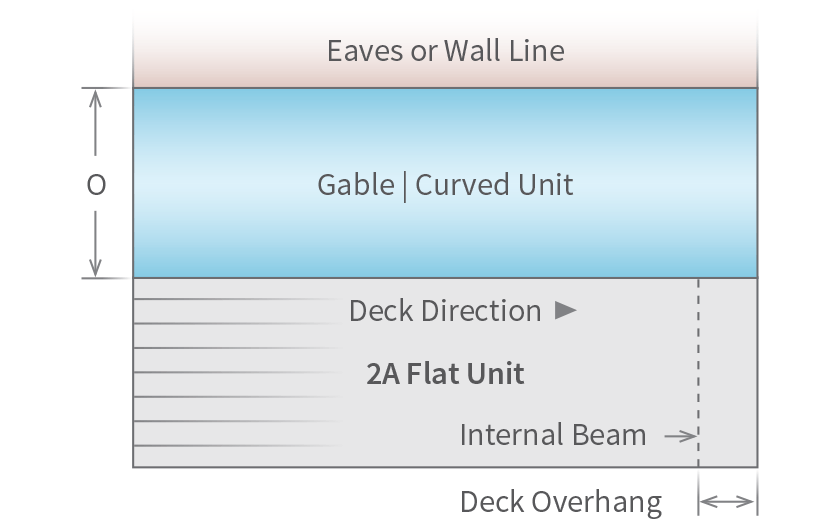Select the Curved Unit text

click(x=494, y=185)
